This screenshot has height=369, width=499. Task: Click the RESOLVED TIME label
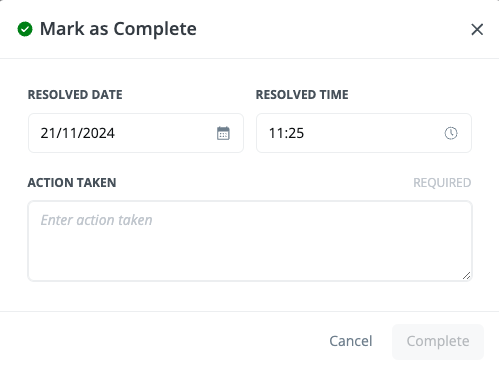pyautogui.click(x=302, y=95)
